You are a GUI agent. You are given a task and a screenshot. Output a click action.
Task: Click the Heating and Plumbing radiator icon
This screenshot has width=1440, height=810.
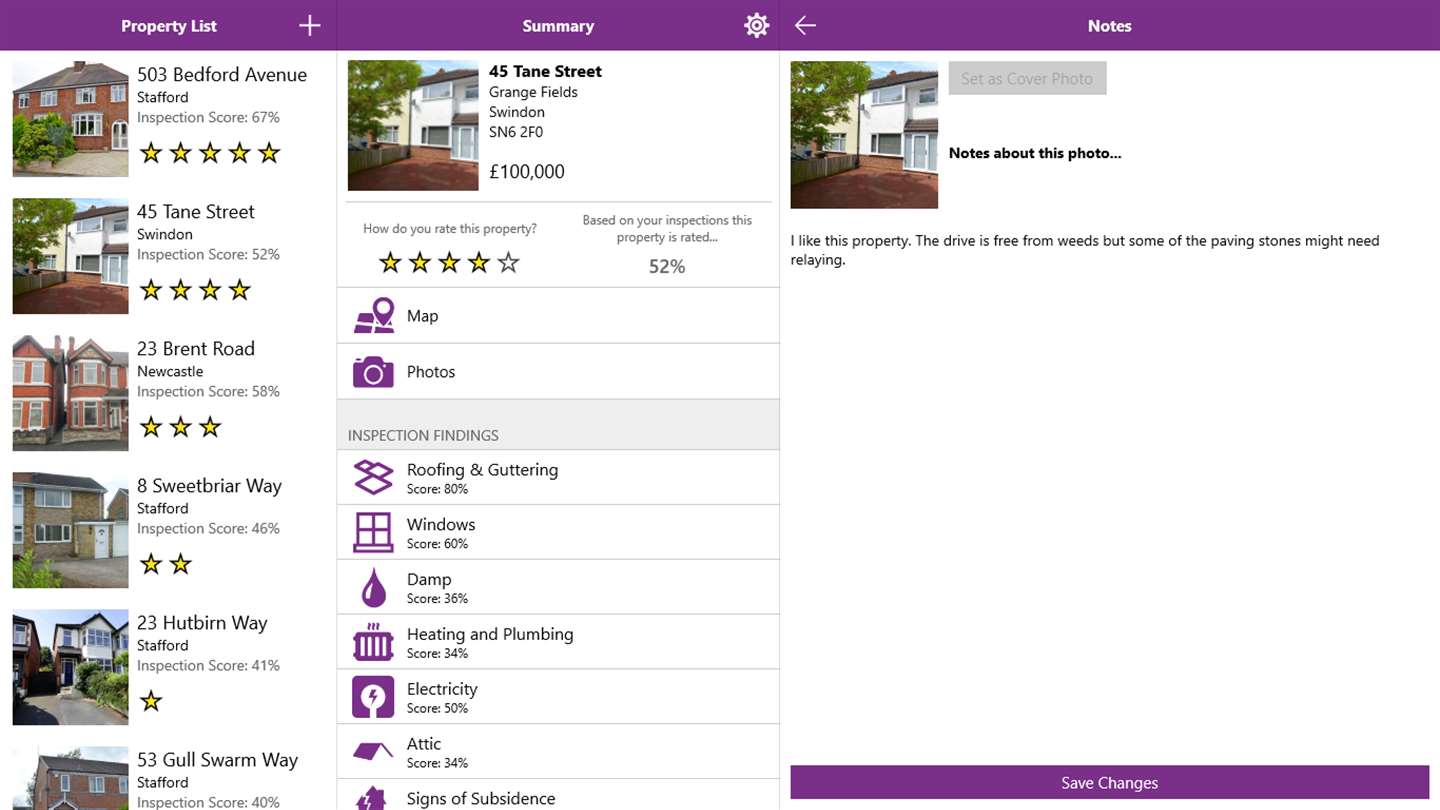coord(373,643)
